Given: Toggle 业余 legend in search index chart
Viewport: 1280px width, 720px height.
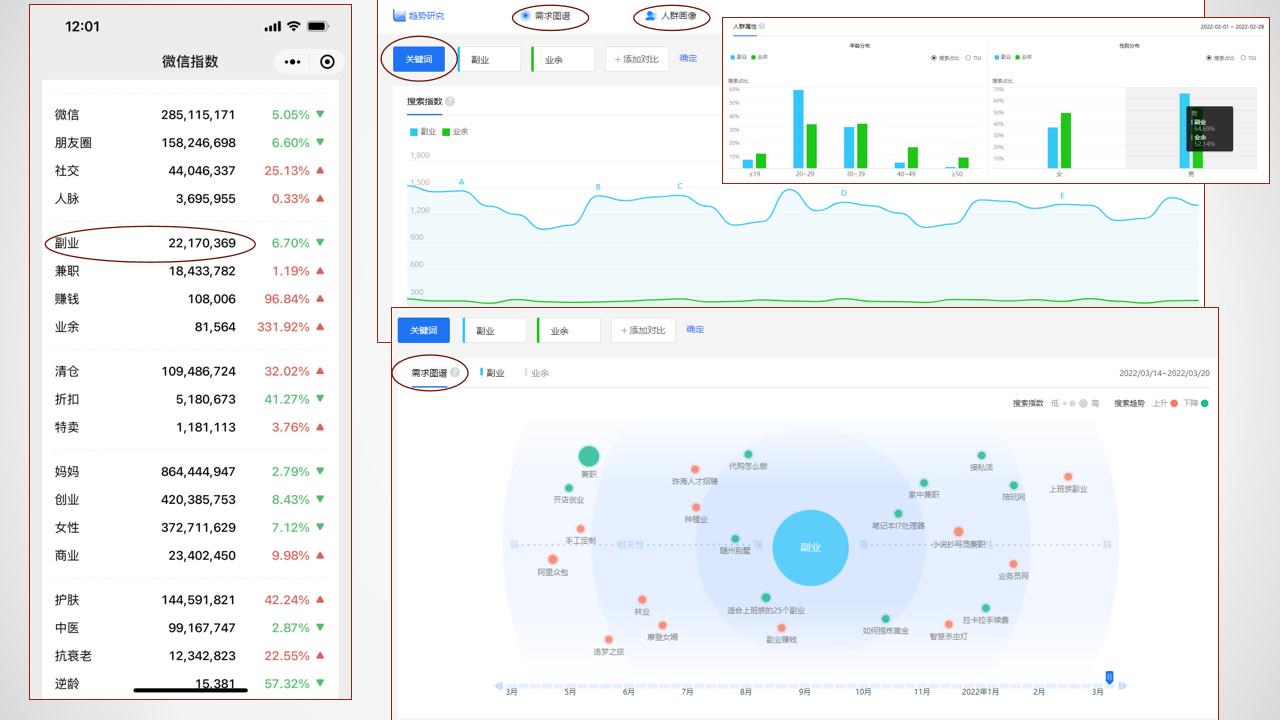Looking at the screenshot, I should (x=455, y=131).
